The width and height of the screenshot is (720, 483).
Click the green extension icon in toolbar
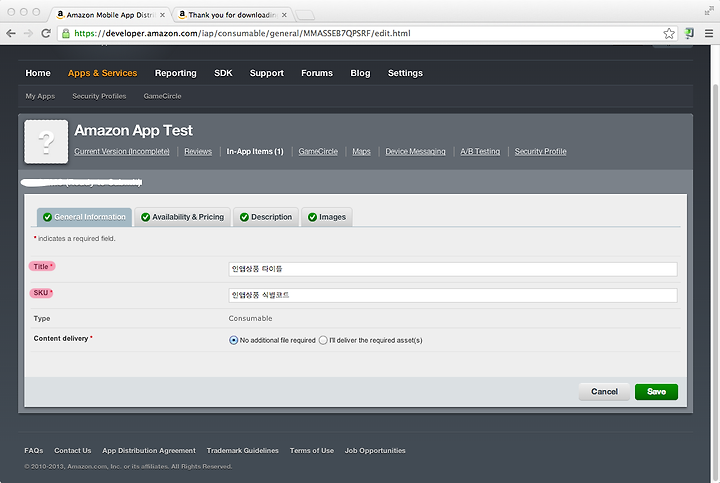689,33
